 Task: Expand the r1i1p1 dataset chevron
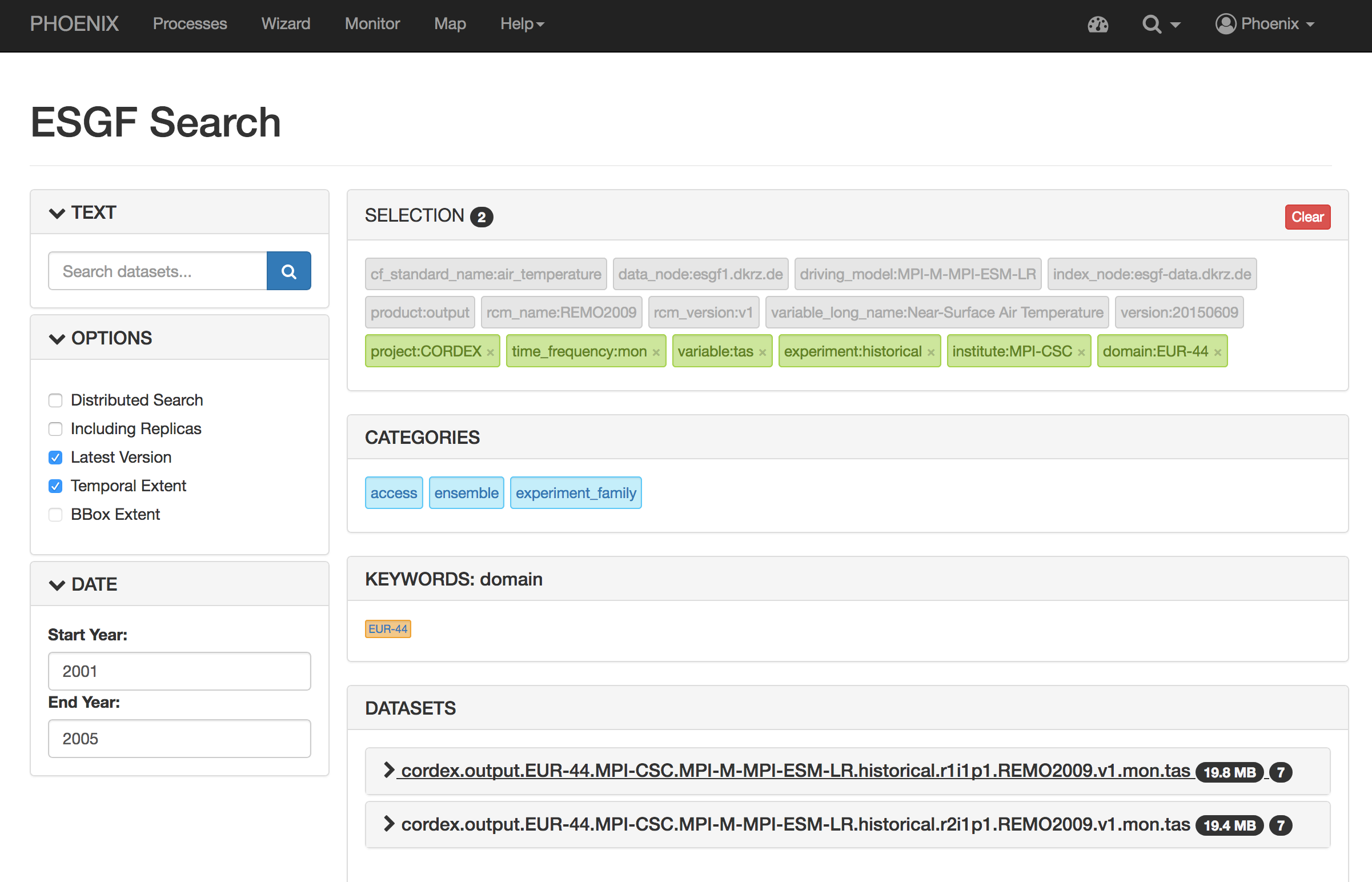point(389,769)
